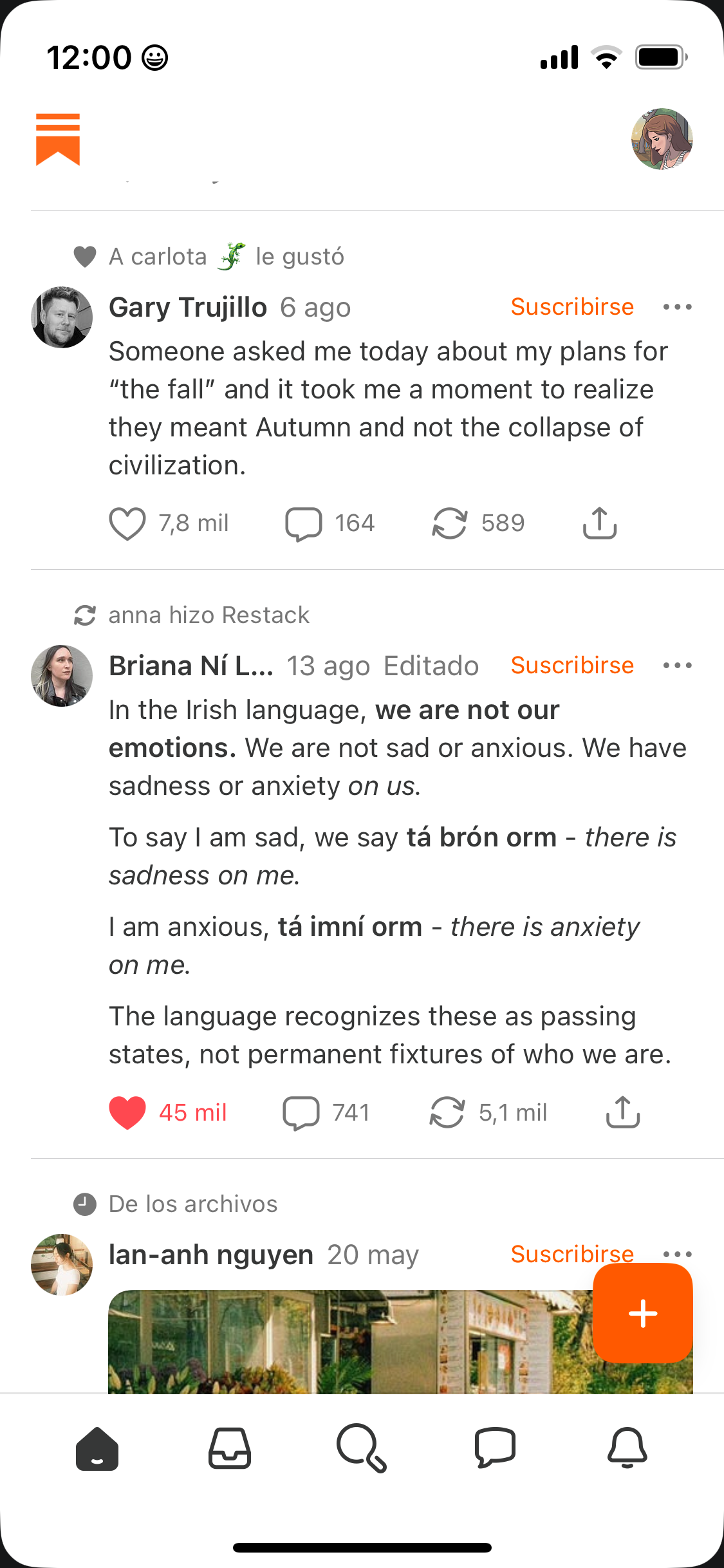Open more options for lan-anh nguyen's post
Image resolution: width=724 pixels, height=1568 pixels.
coord(678,1253)
